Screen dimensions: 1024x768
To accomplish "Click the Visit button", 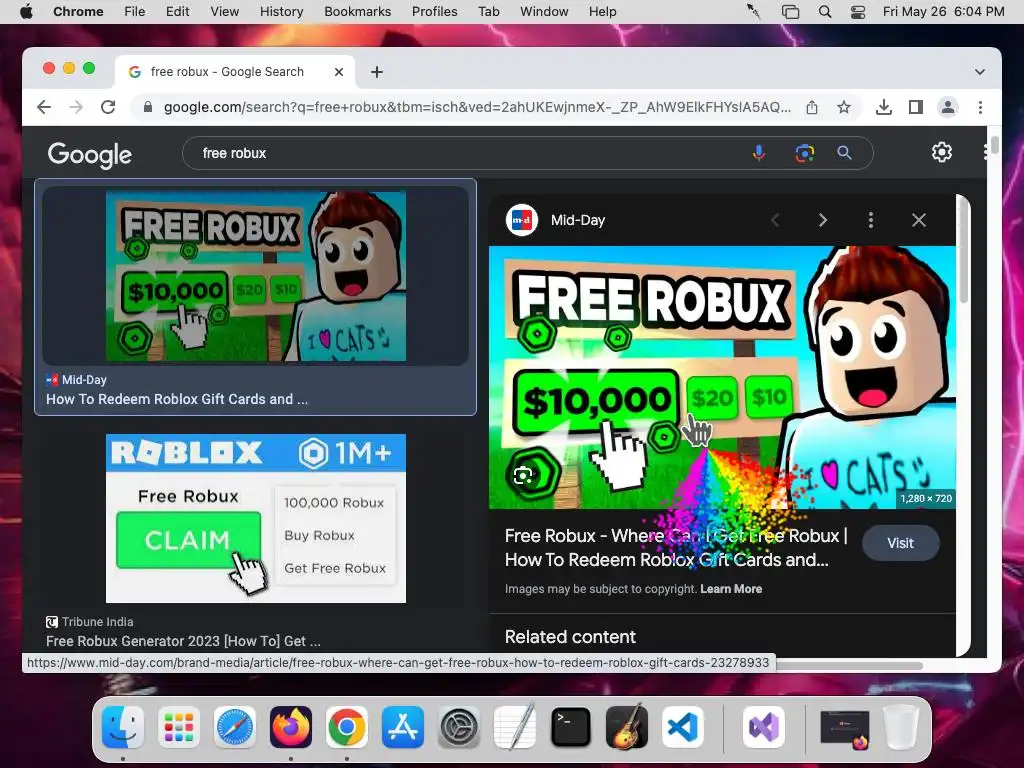I will (x=900, y=543).
